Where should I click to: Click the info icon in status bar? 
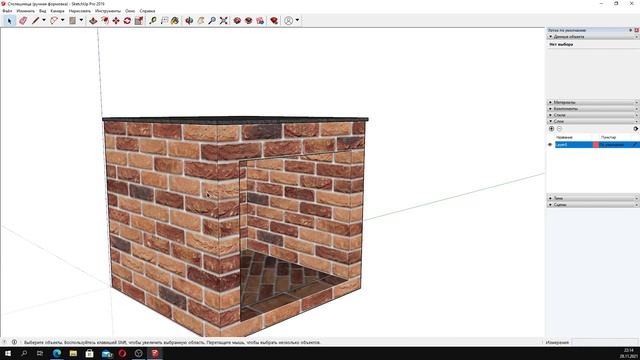(x=14, y=342)
